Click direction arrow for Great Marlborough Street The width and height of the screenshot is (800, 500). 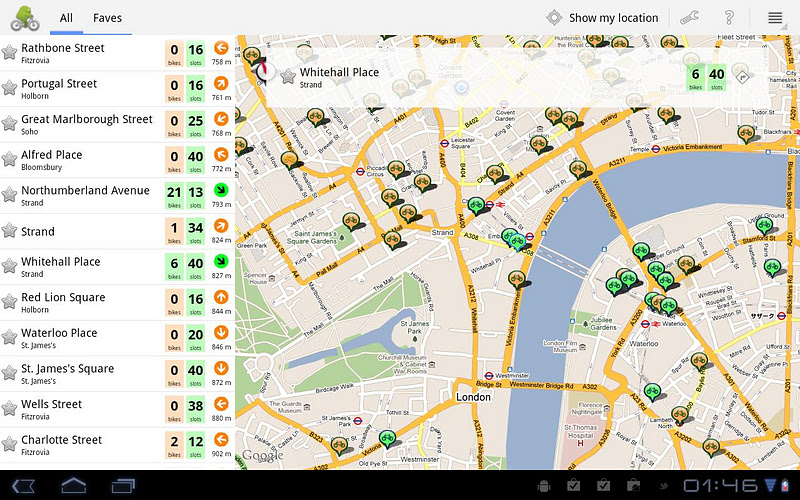coord(221,119)
